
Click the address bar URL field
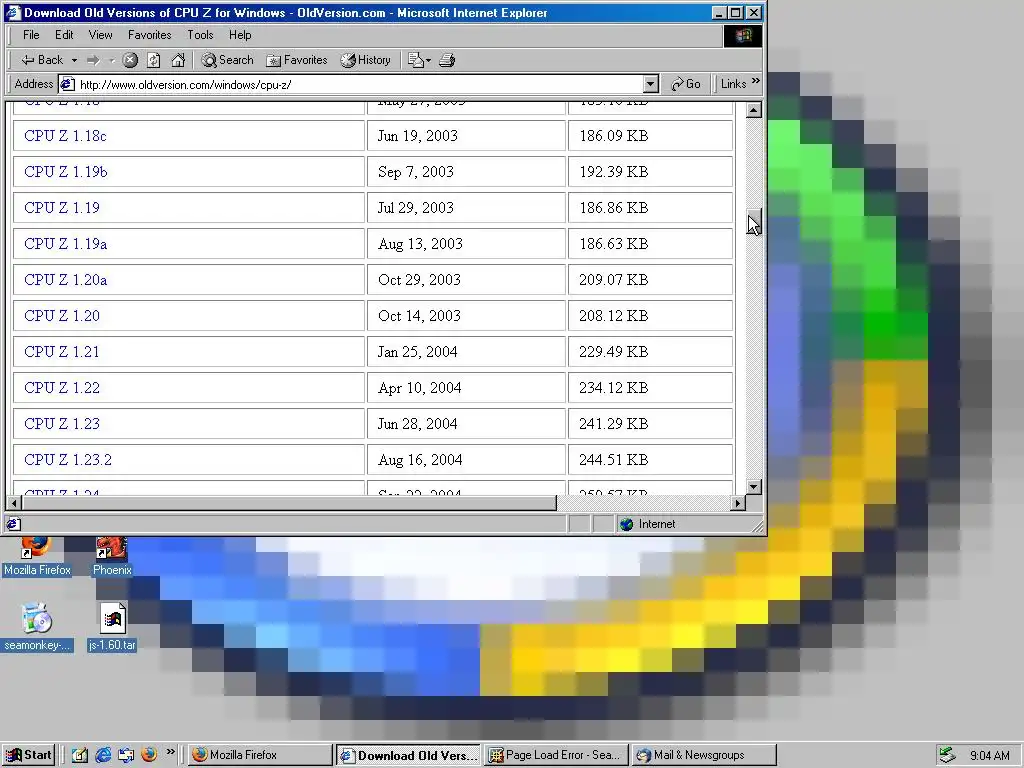(x=359, y=84)
